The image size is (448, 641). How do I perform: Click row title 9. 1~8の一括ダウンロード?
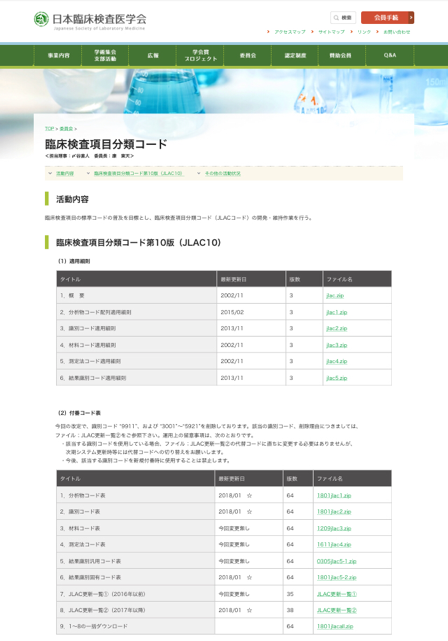click(94, 626)
